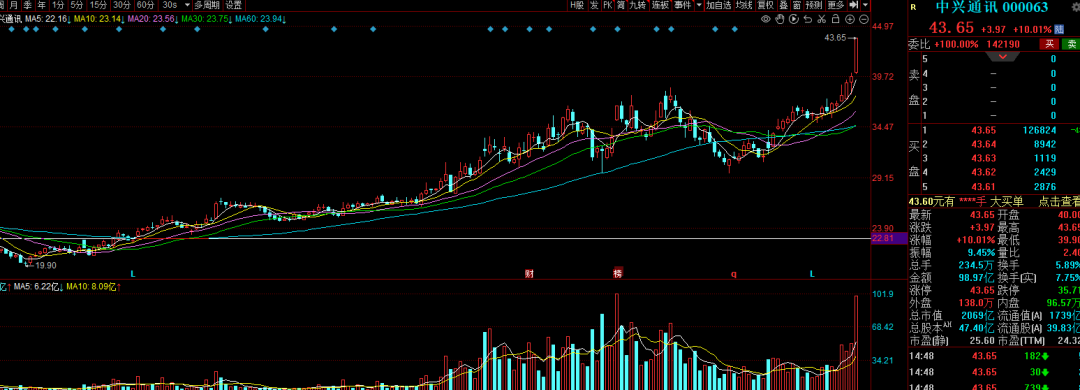Click the red 买 buy button

(1049, 44)
